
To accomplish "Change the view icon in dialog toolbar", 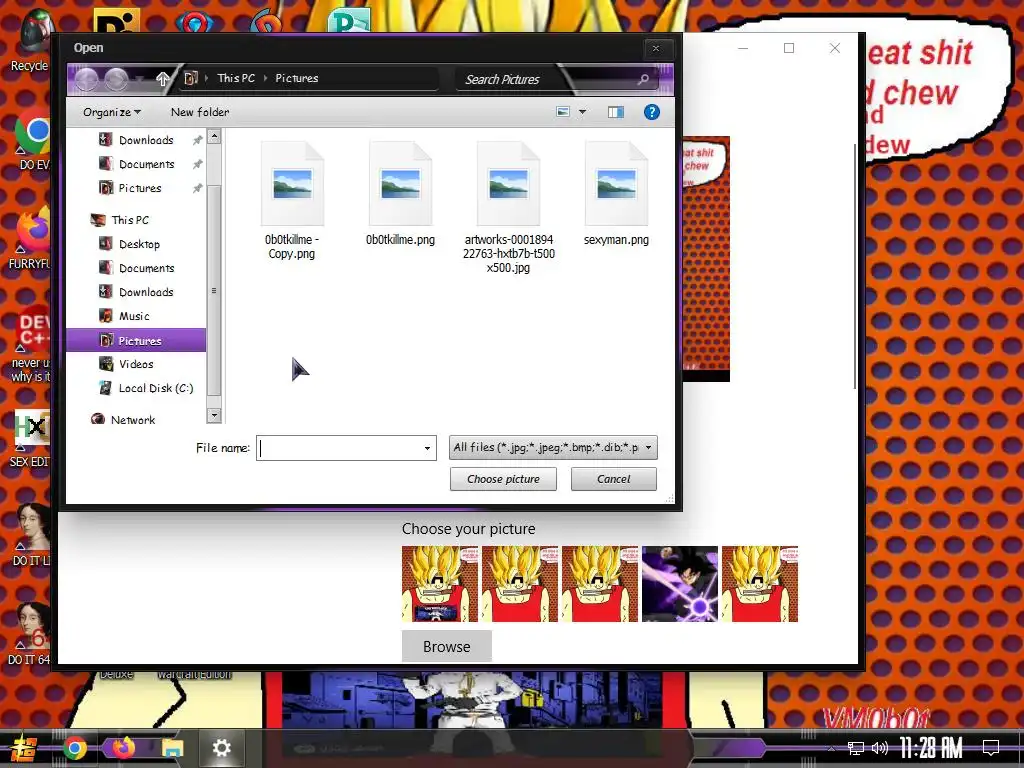I will click(562, 112).
